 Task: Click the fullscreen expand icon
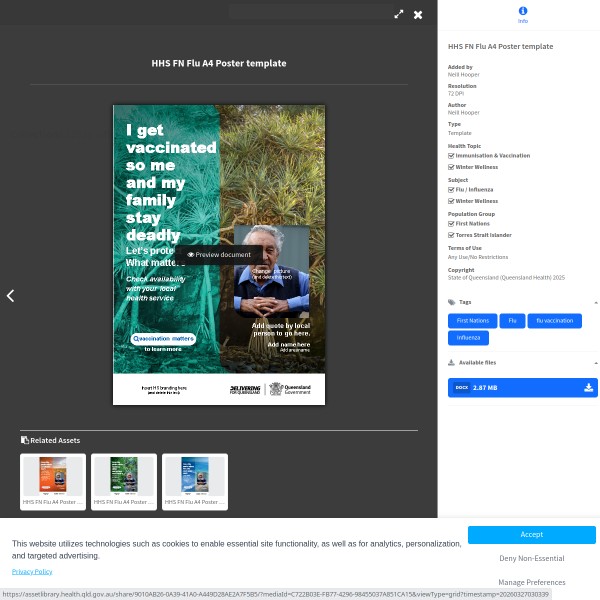coord(399,14)
